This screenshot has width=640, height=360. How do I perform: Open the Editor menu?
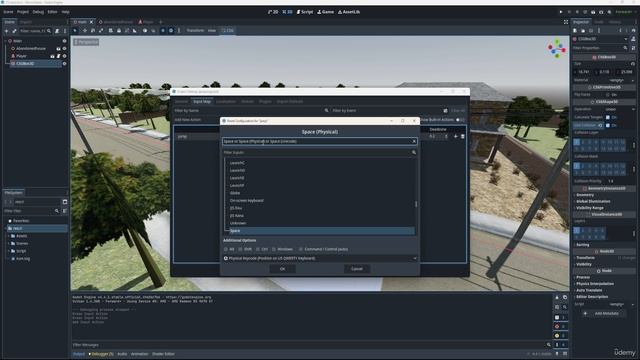(52, 12)
